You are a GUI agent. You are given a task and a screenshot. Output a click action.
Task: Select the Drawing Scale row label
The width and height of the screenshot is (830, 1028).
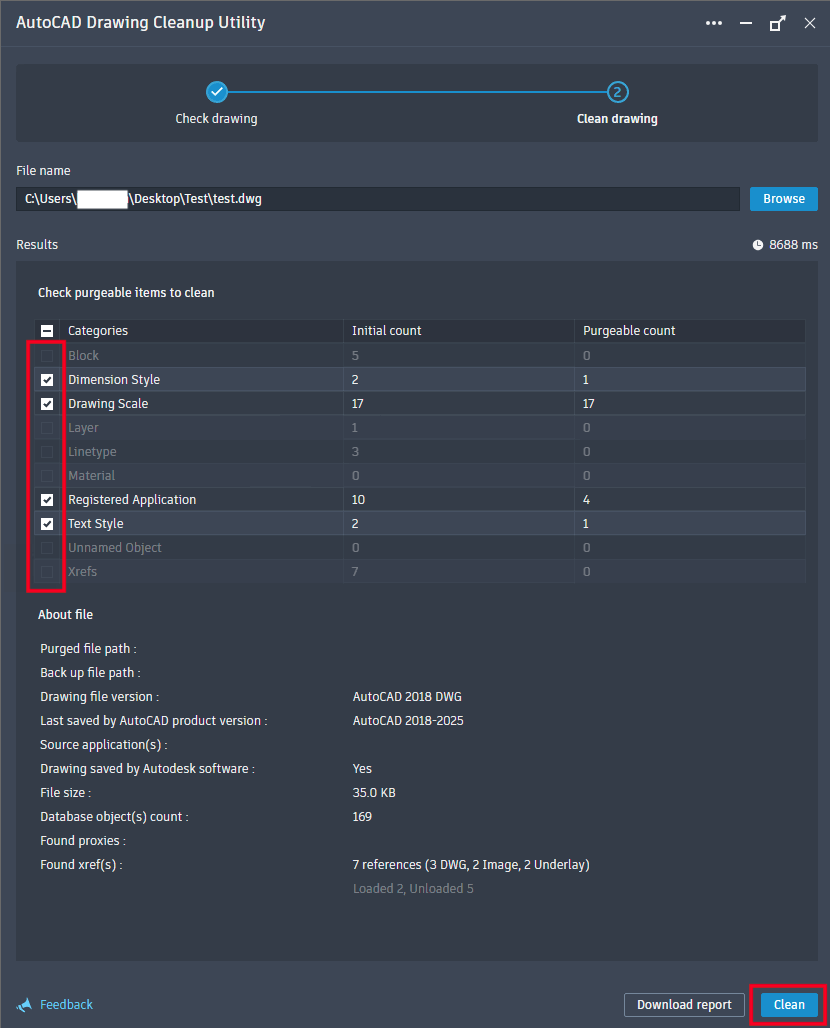108,404
